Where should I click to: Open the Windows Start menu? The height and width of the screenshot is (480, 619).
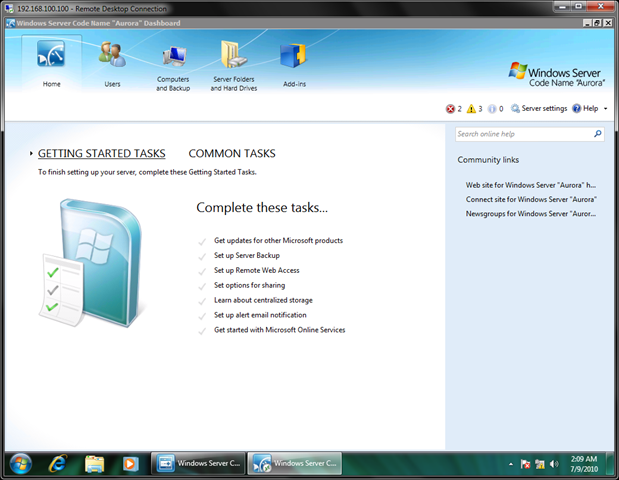pos(21,464)
